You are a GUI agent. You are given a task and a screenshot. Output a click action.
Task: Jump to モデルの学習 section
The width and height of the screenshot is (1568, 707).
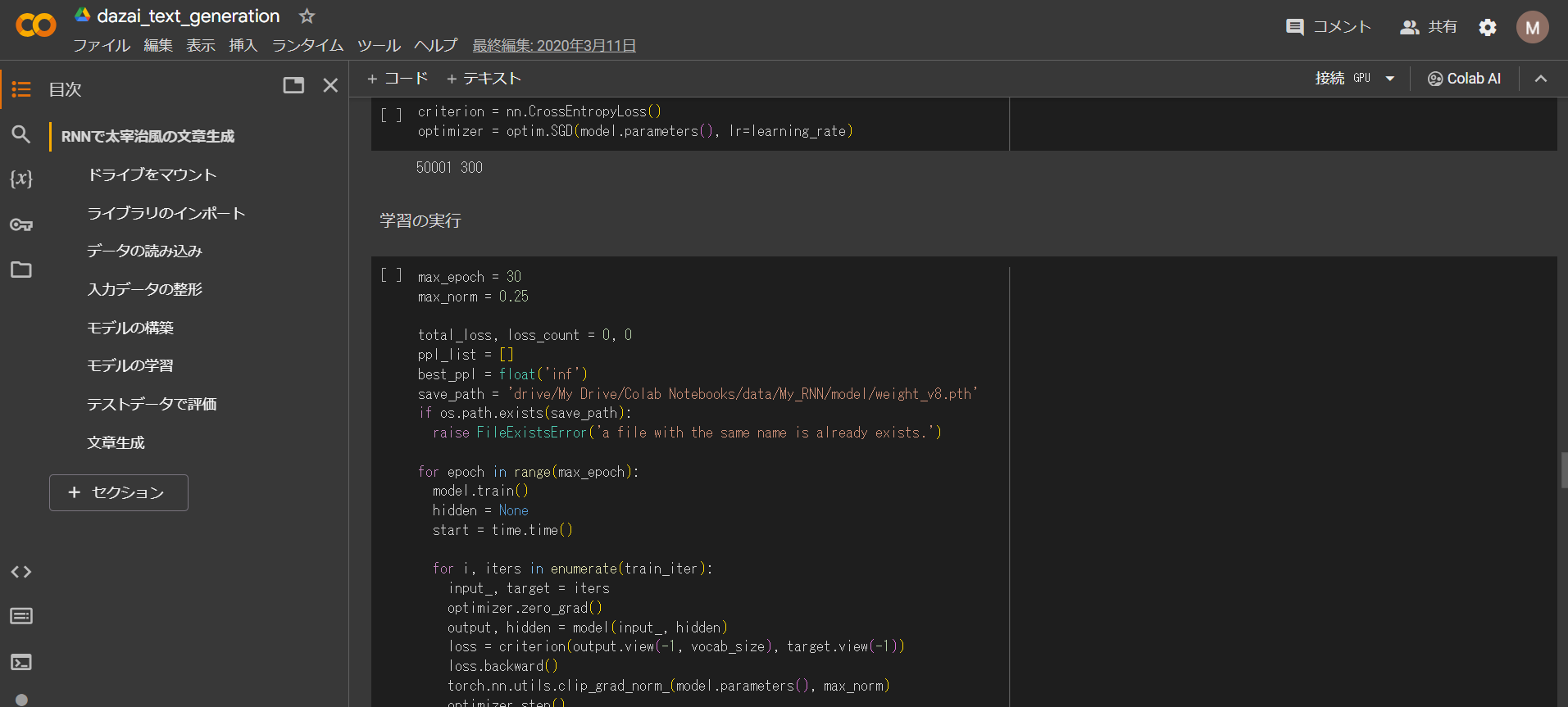click(x=130, y=365)
